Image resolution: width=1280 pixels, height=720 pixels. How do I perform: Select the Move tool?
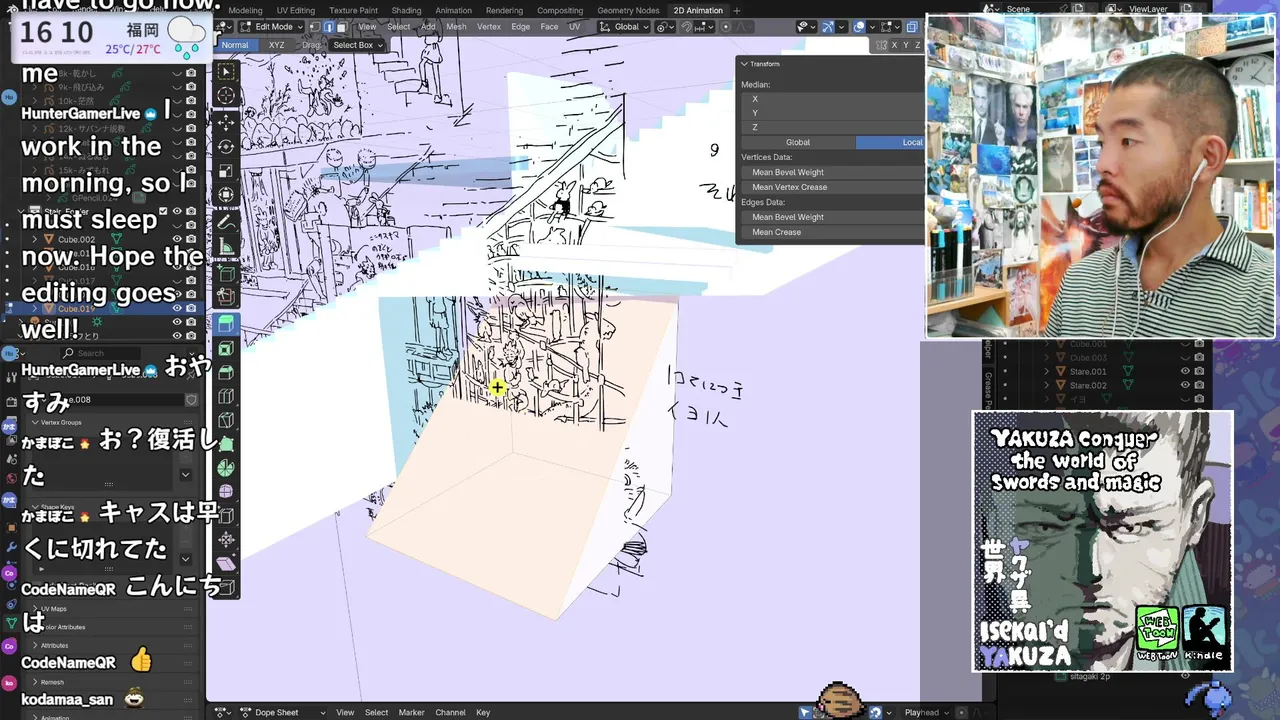(x=227, y=122)
